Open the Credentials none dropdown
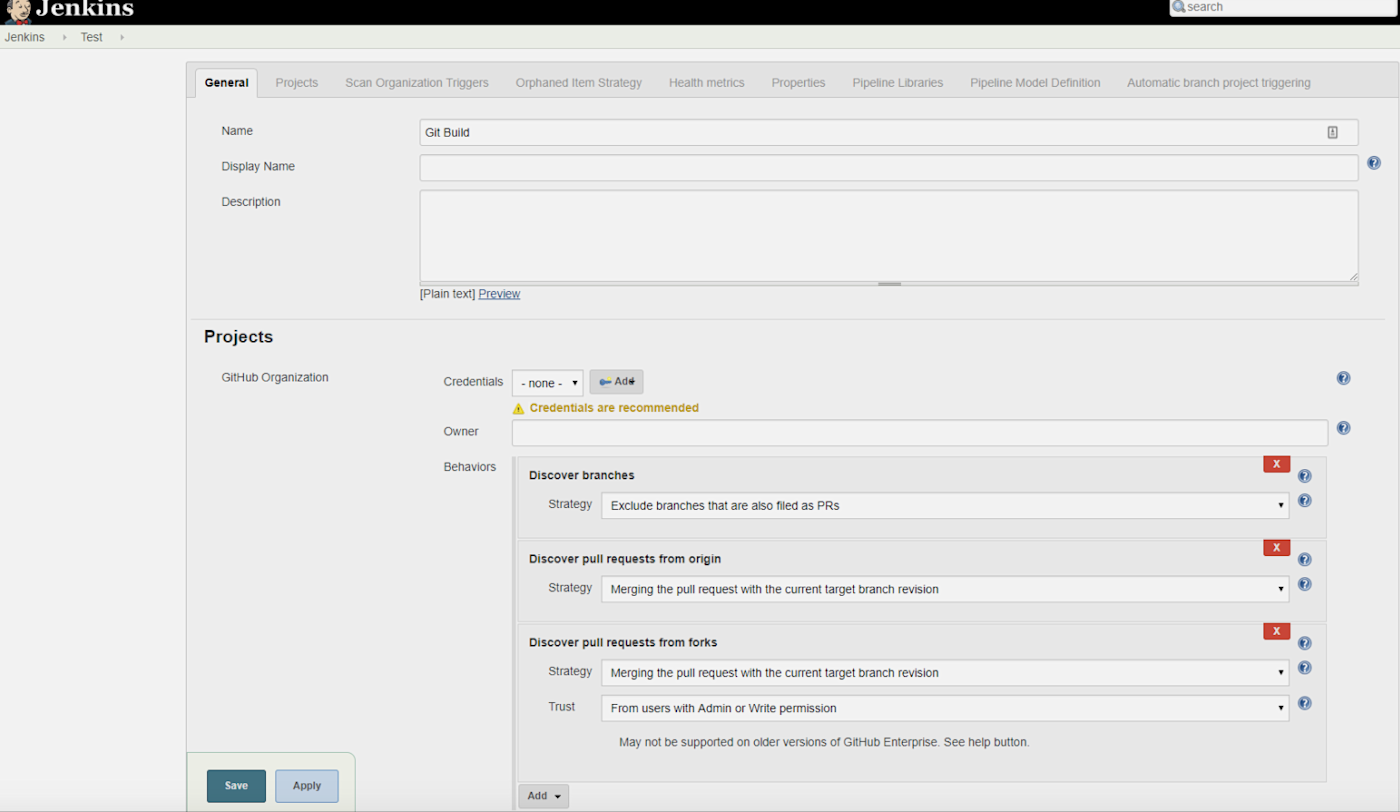Screen dimensions: 1400x812 click(x=547, y=383)
